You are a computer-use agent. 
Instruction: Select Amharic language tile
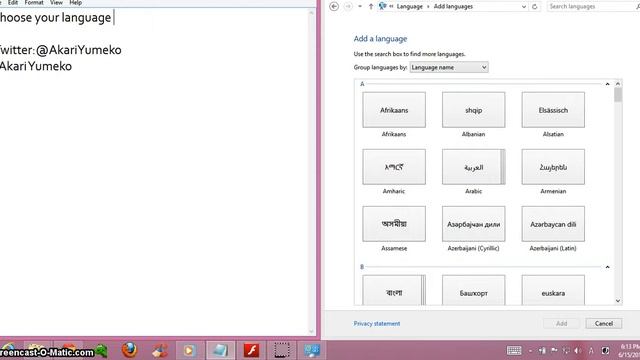(394, 167)
